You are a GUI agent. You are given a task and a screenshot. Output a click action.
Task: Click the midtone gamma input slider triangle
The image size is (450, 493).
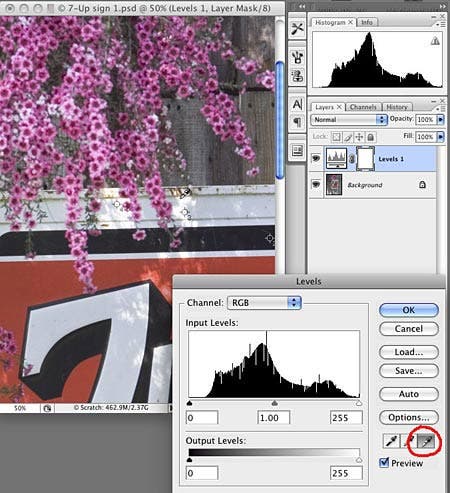(274, 403)
